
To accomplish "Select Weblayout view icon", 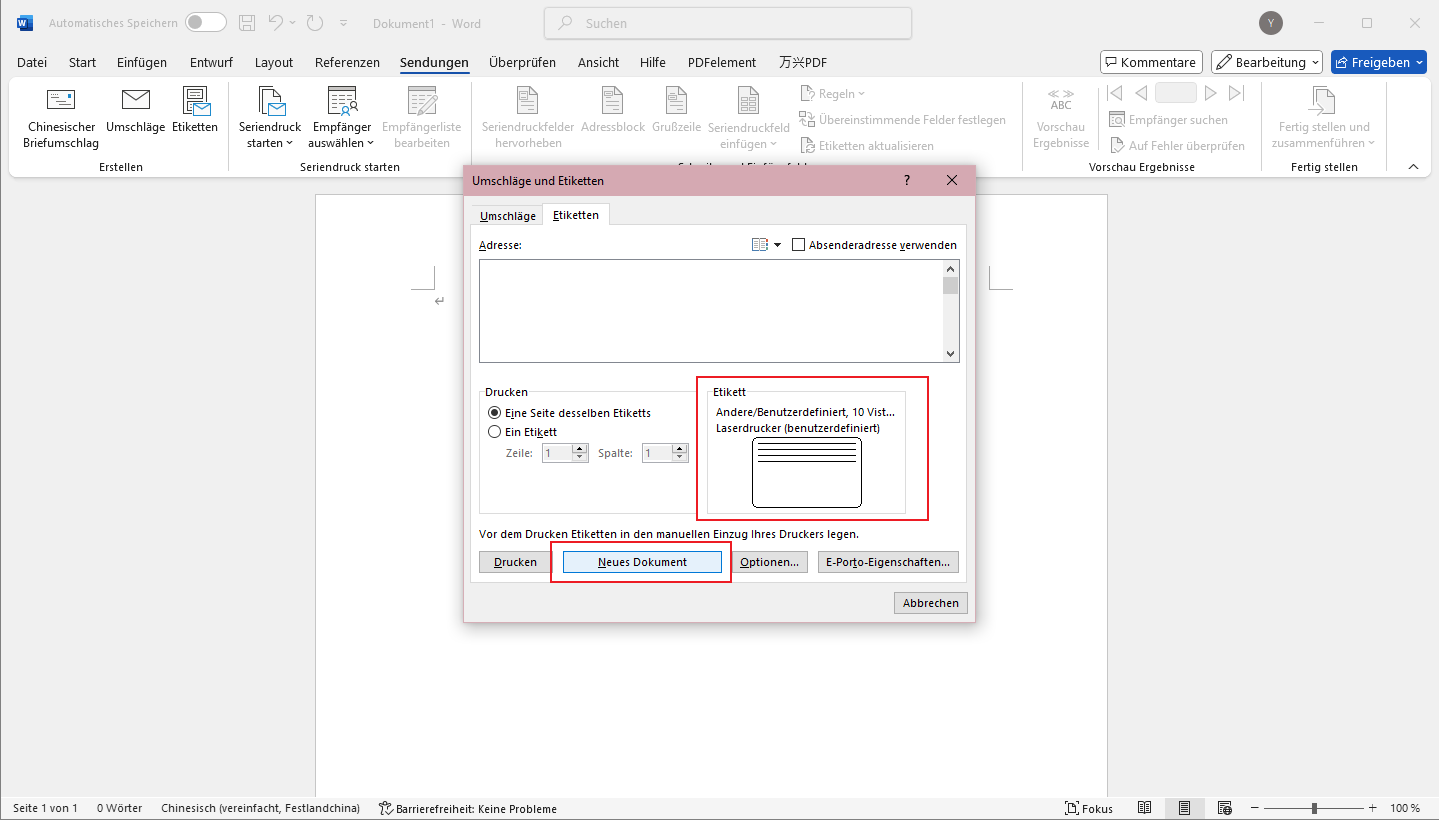I will pyautogui.click(x=1224, y=808).
